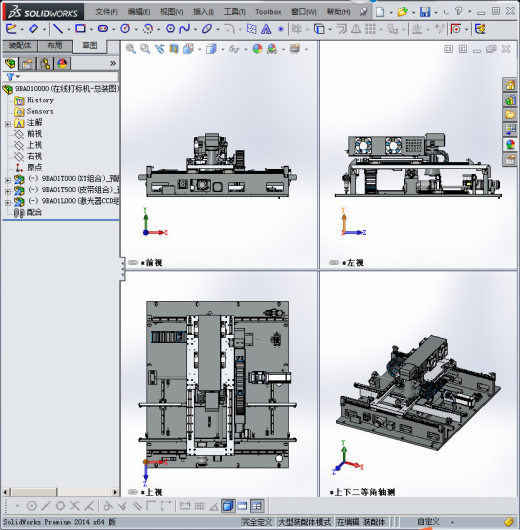
Task: Select the 前视 plane in the tree
Action: click(34, 134)
